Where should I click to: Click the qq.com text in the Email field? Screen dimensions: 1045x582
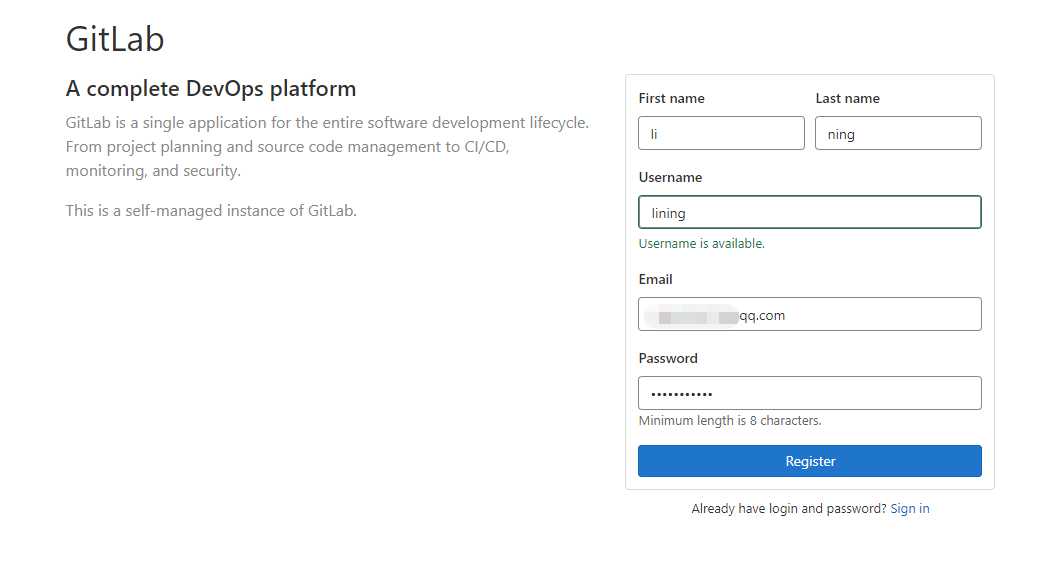pyautogui.click(x=762, y=315)
